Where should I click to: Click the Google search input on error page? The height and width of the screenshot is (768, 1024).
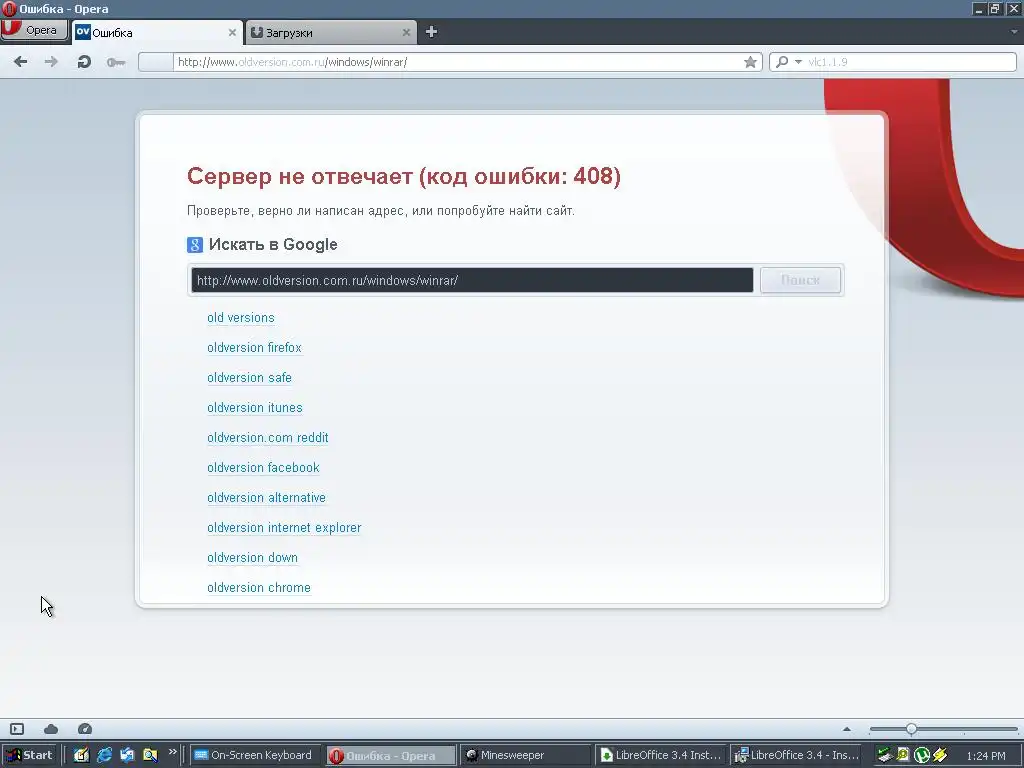pyautogui.click(x=472, y=280)
